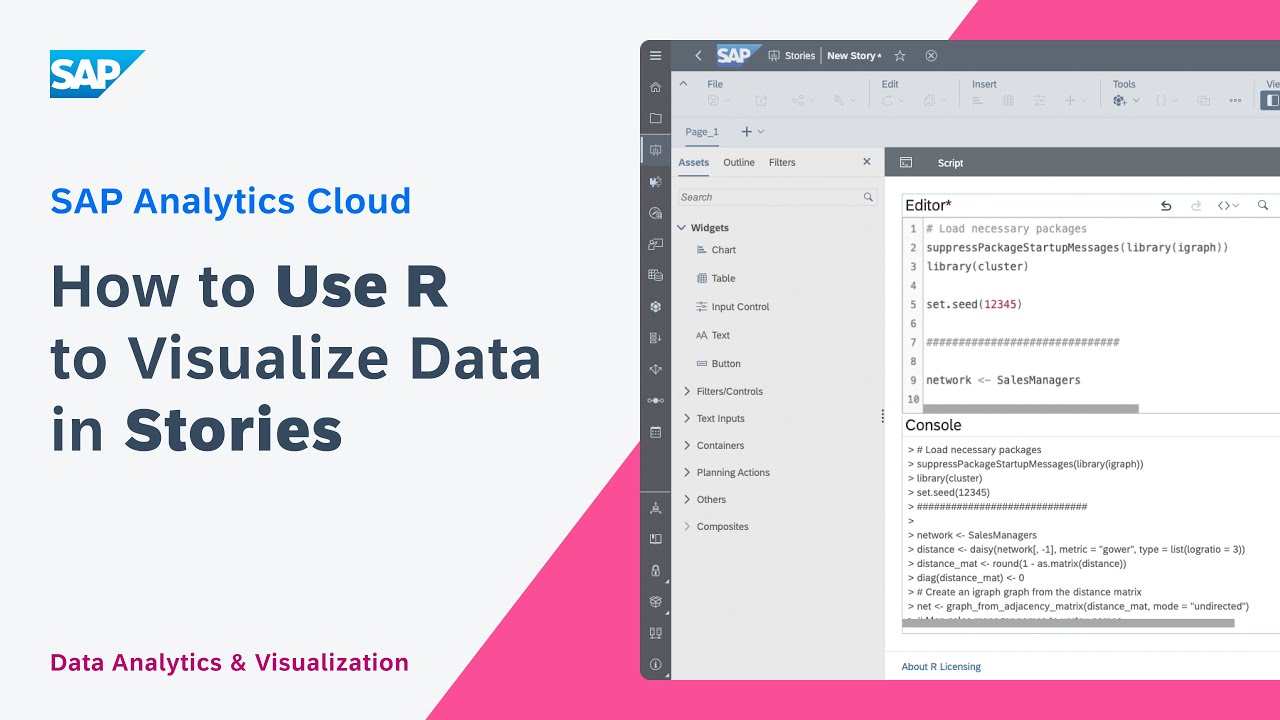
Task: Collapse the Widgets section
Action: 682,228
